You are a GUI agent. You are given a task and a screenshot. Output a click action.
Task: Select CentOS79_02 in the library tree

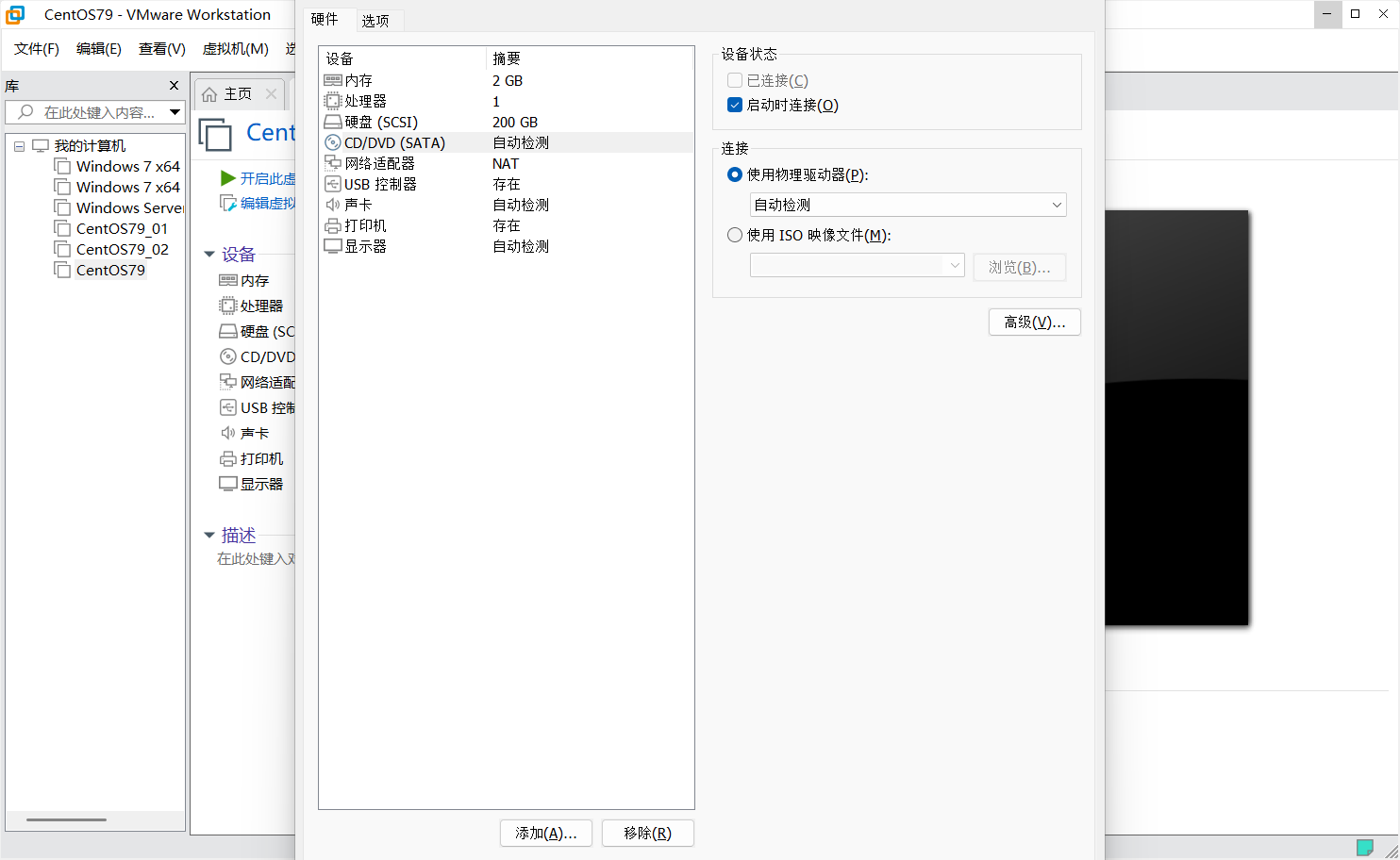[123, 249]
